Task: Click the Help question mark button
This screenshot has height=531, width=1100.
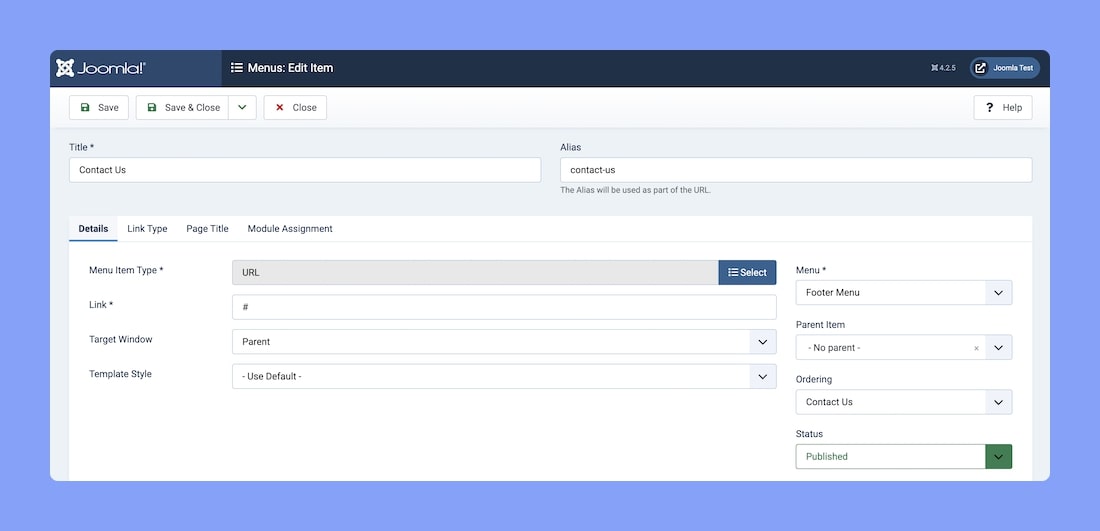Action: pyautogui.click(x=1002, y=108)
